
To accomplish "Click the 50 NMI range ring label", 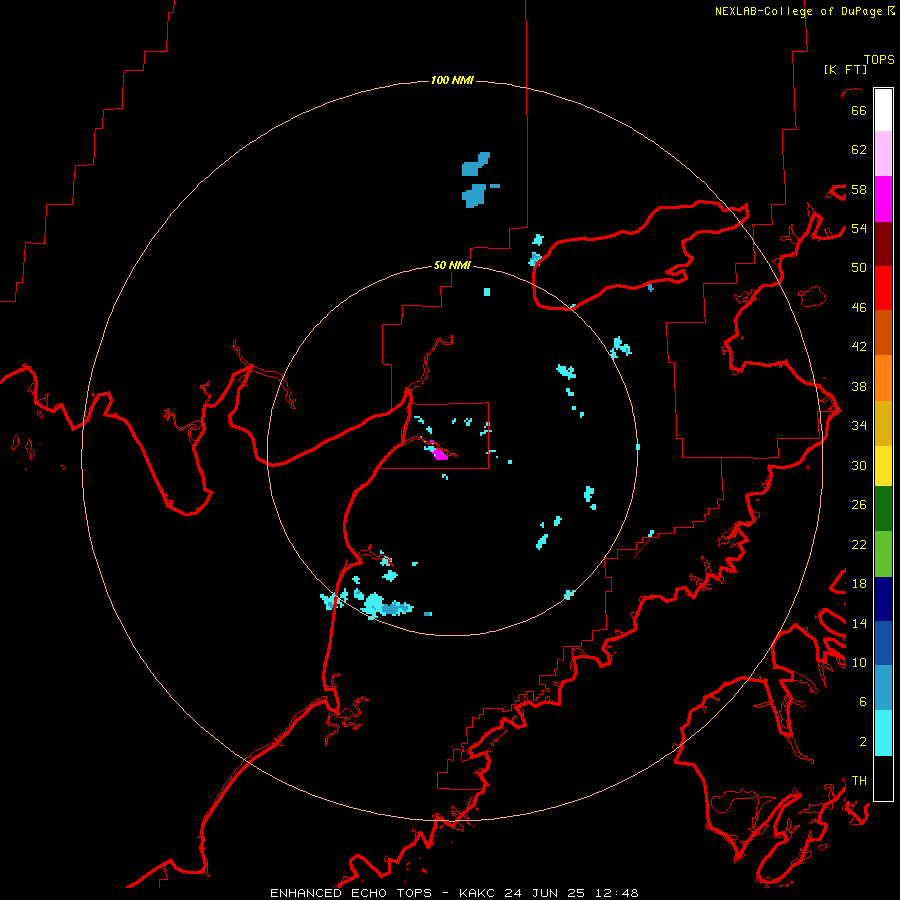I will pos(452,265).
